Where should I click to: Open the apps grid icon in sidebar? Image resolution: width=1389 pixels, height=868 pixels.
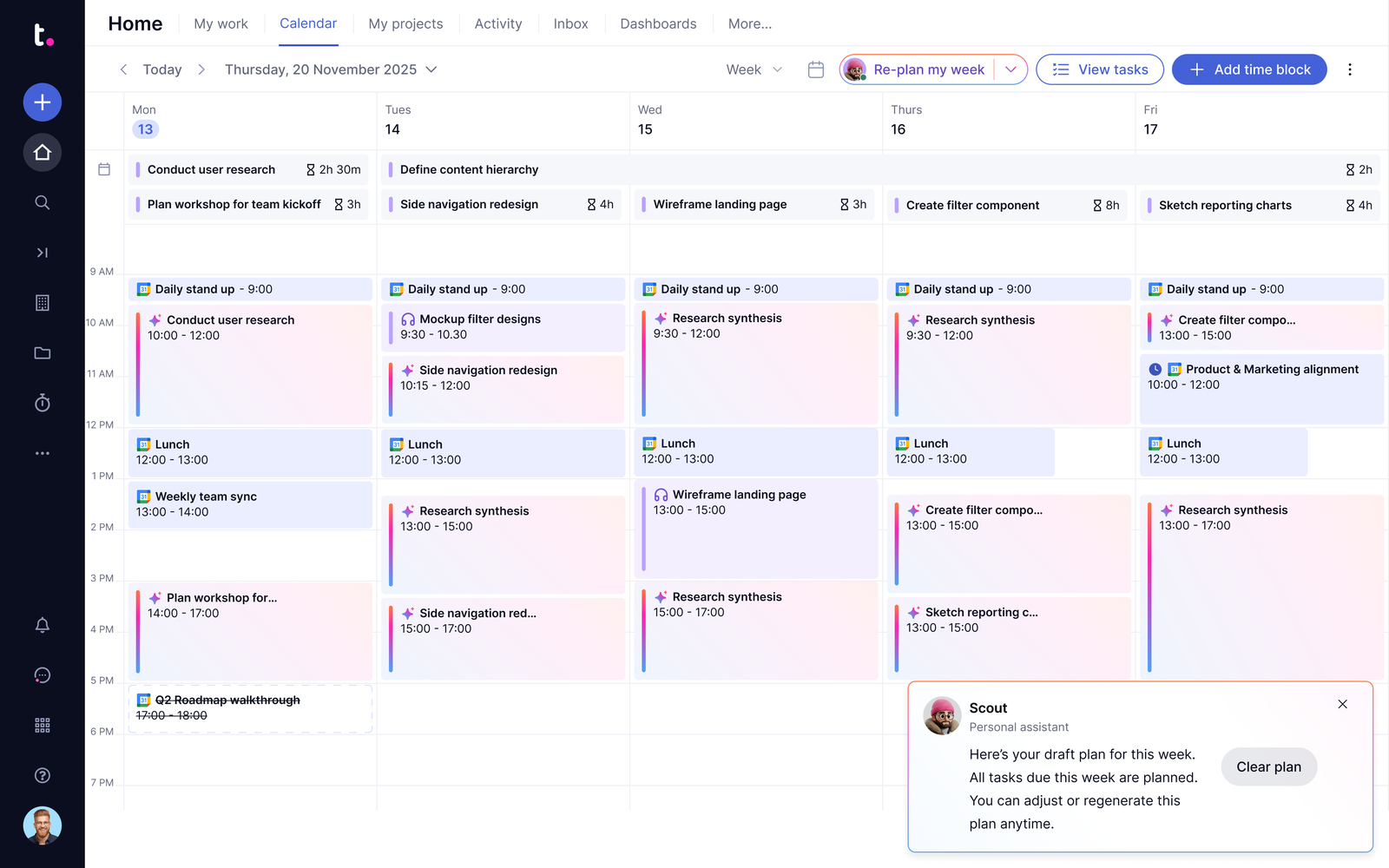click(43, 725)
